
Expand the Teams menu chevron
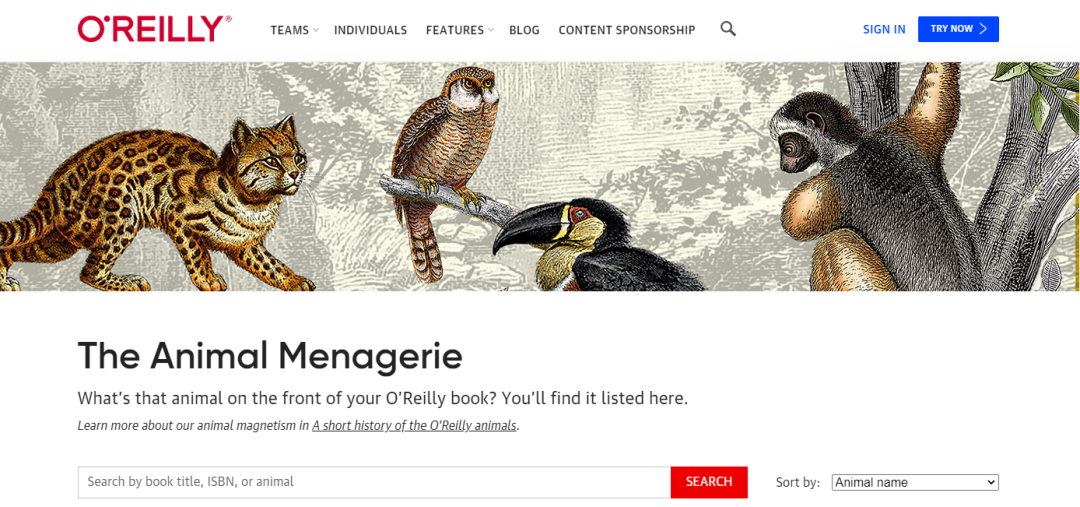[x=315, y=30]
